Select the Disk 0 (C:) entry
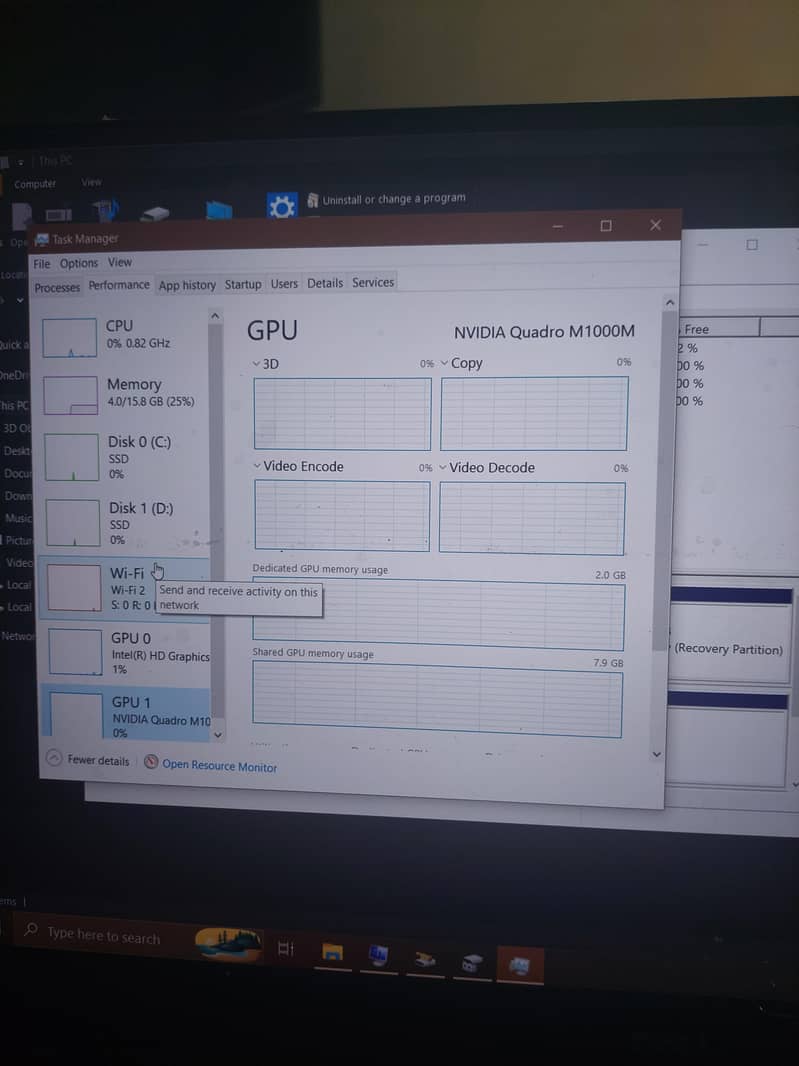Screen dimensions: 799x1066 tap(124, 458)
